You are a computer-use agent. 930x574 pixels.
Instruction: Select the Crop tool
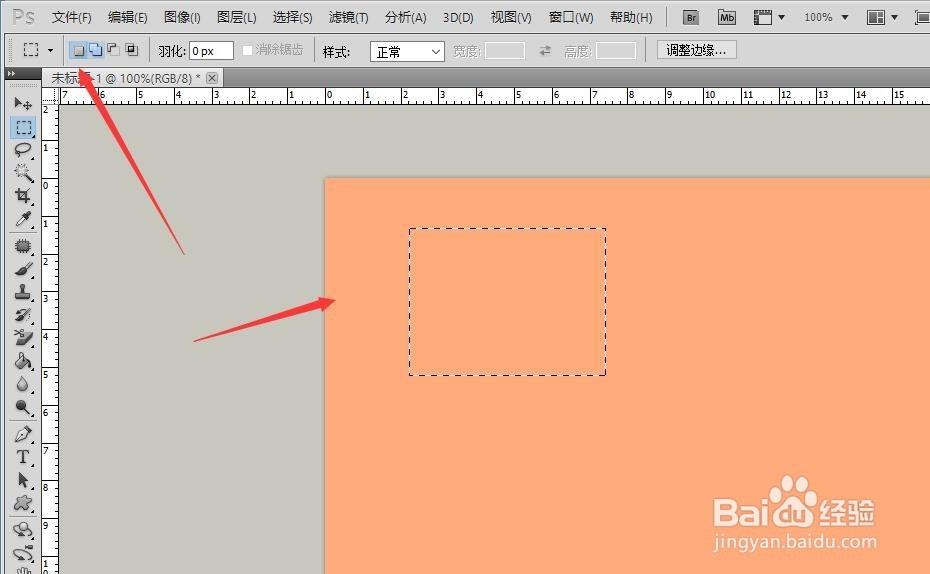click(23, 196)
